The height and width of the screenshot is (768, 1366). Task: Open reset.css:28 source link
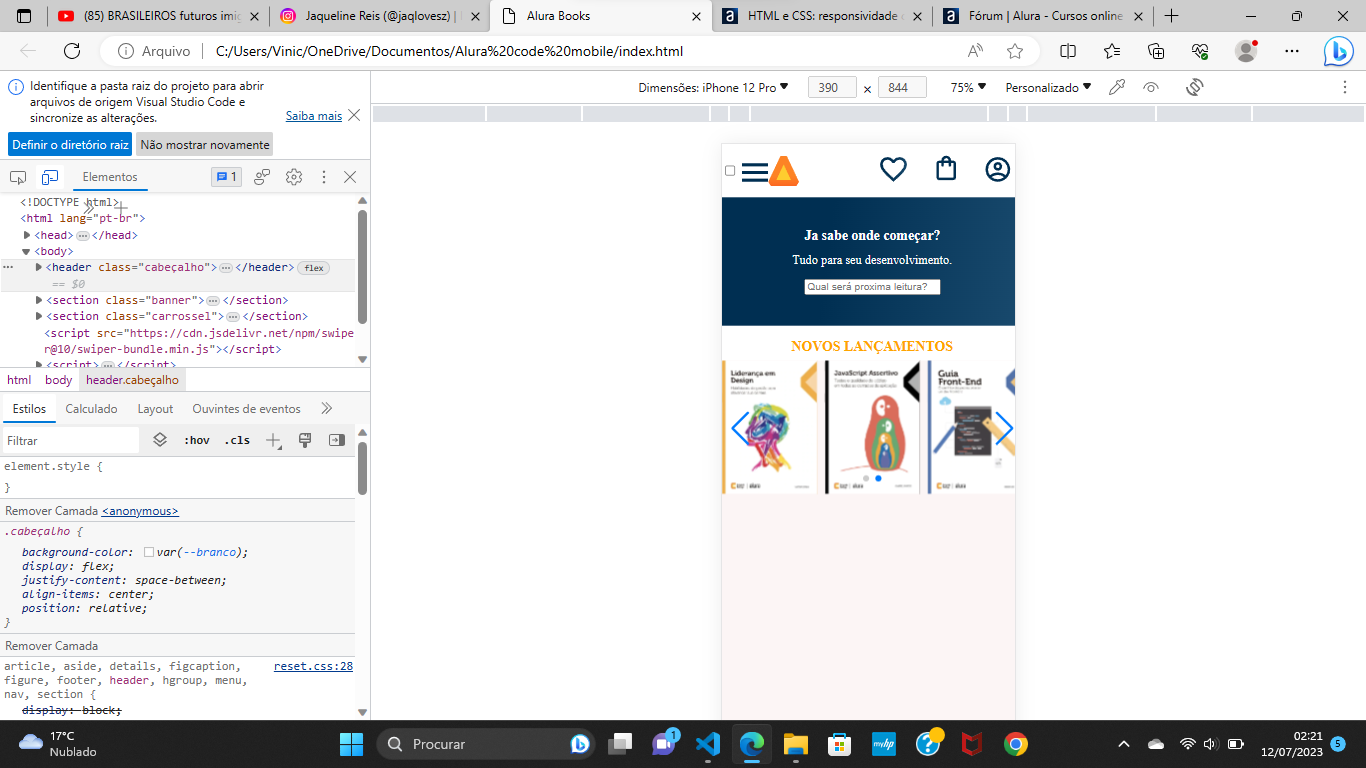[313, 666]
